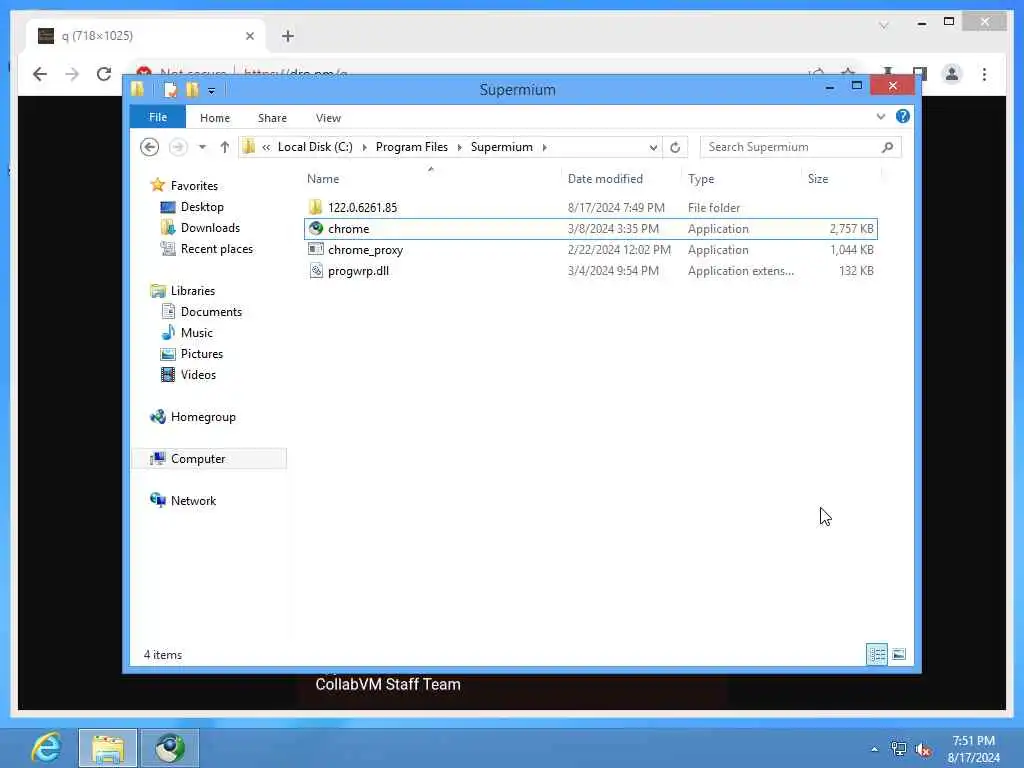The image size is (1024, 768).
Task: Click Program Files breadcrumb
Action: pos(411,147)
